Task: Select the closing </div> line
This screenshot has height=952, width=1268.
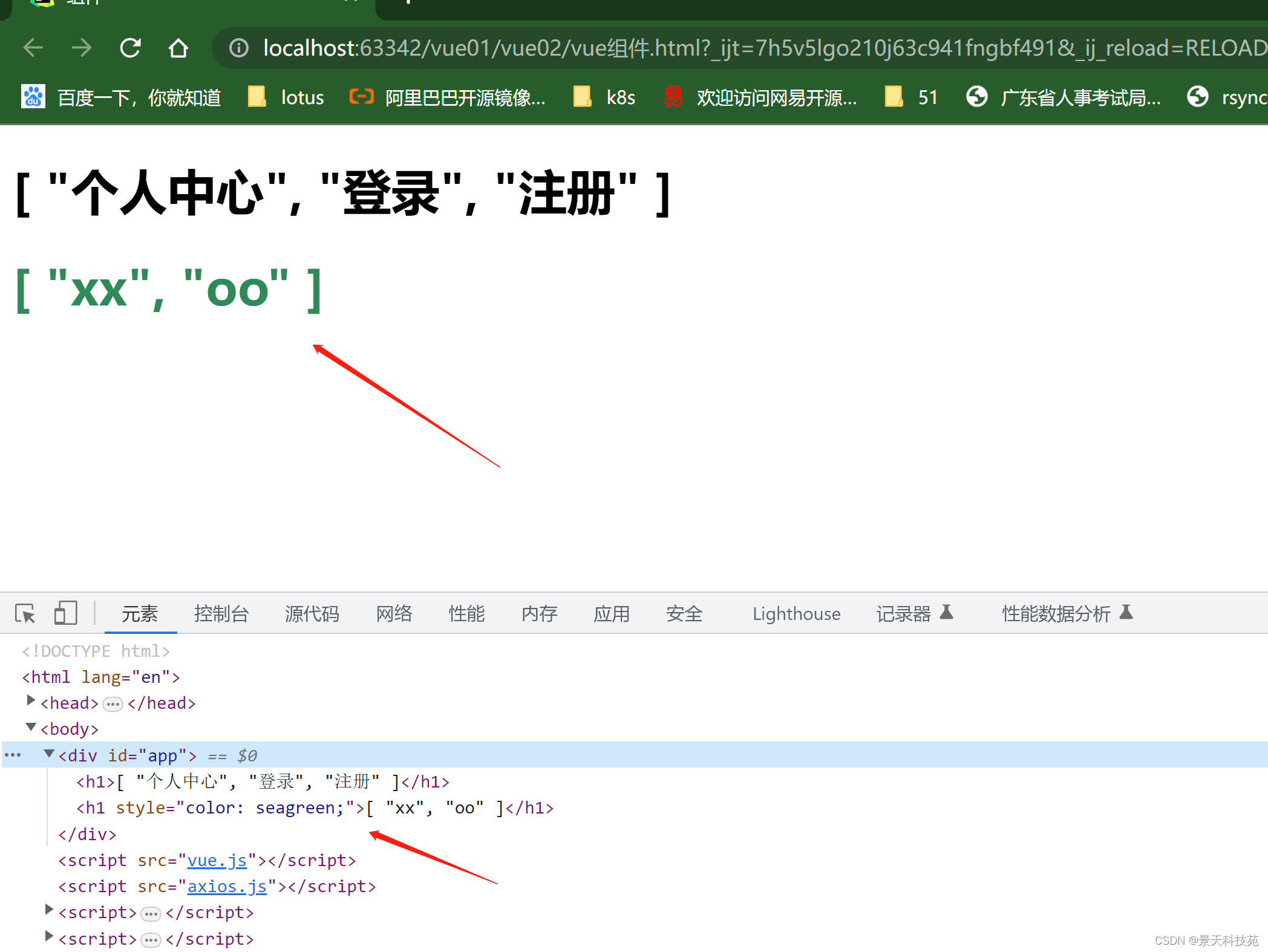Action: click(x=87, y=834)
